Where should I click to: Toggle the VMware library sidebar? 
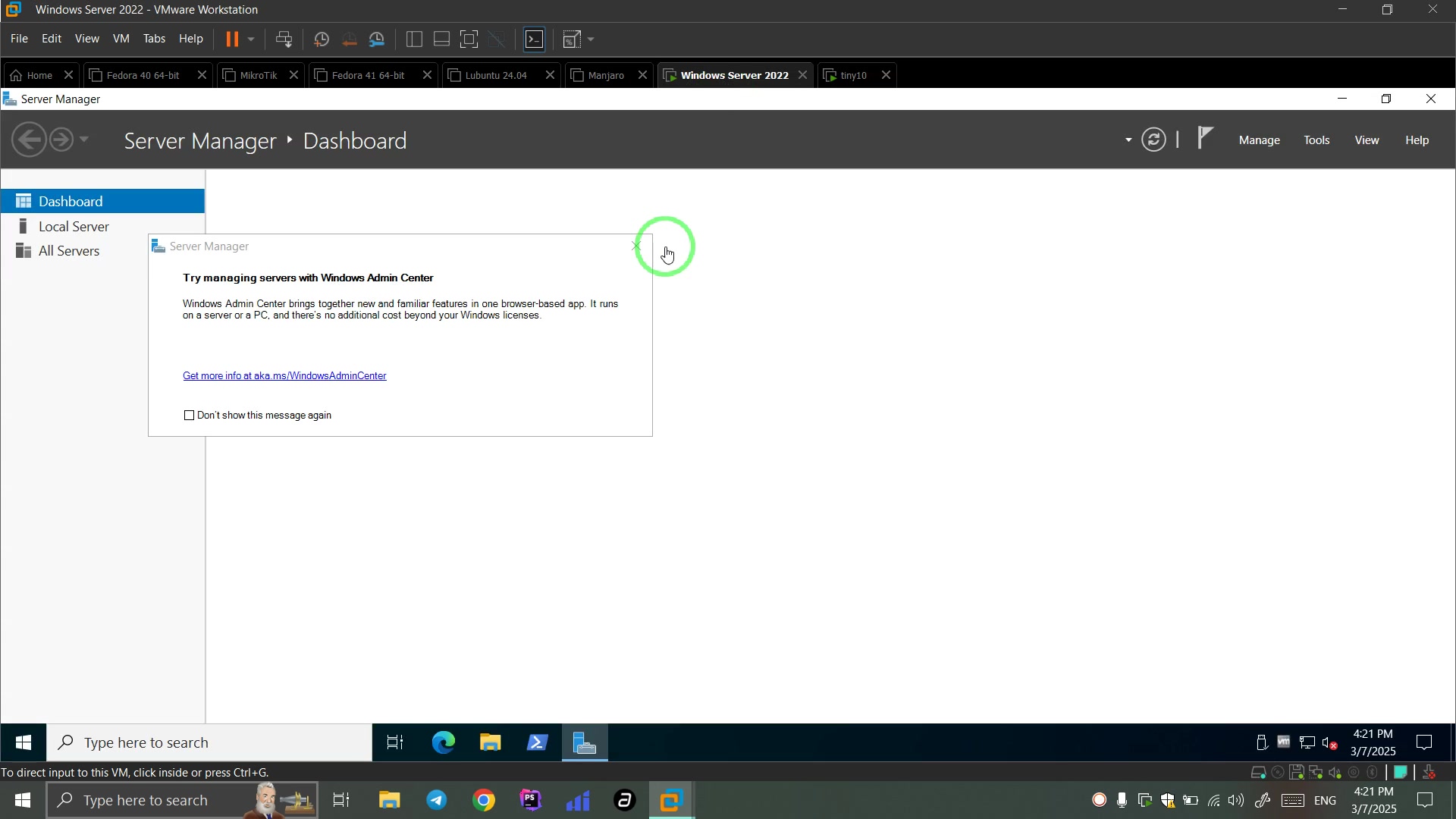[414, 39]
